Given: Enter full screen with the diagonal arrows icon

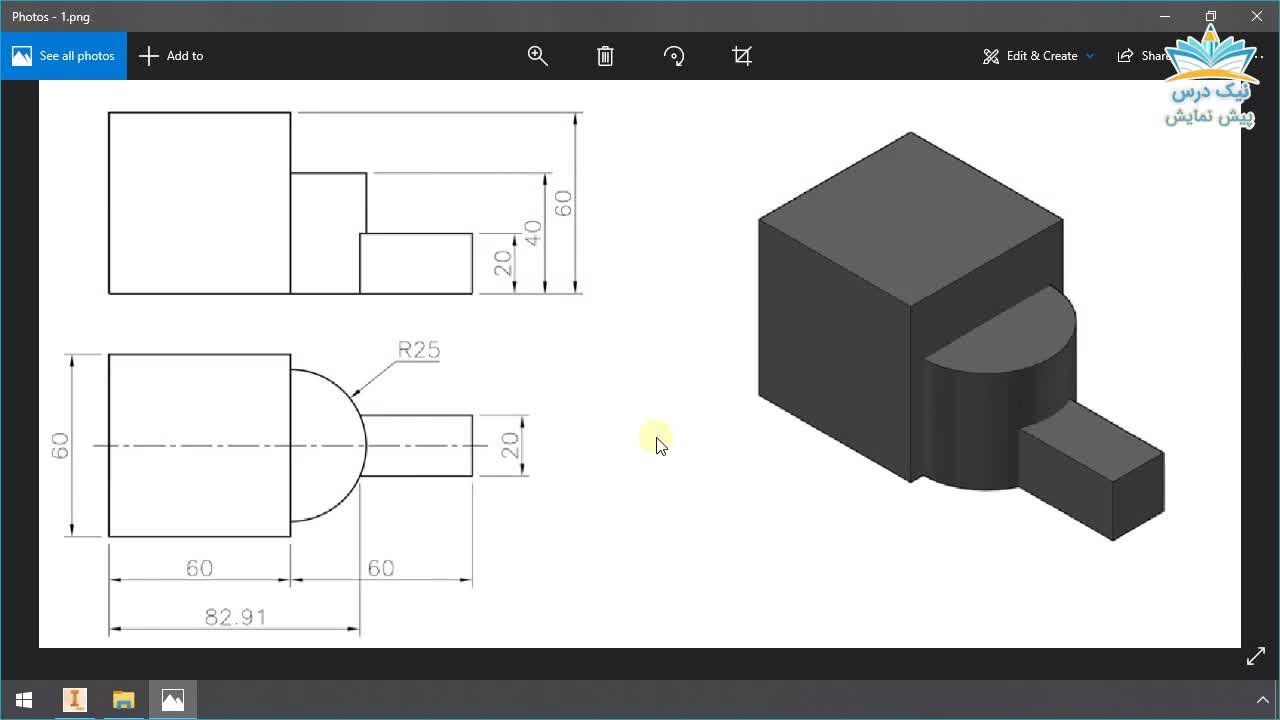Looking at the screenshot, I should 1256,657.
